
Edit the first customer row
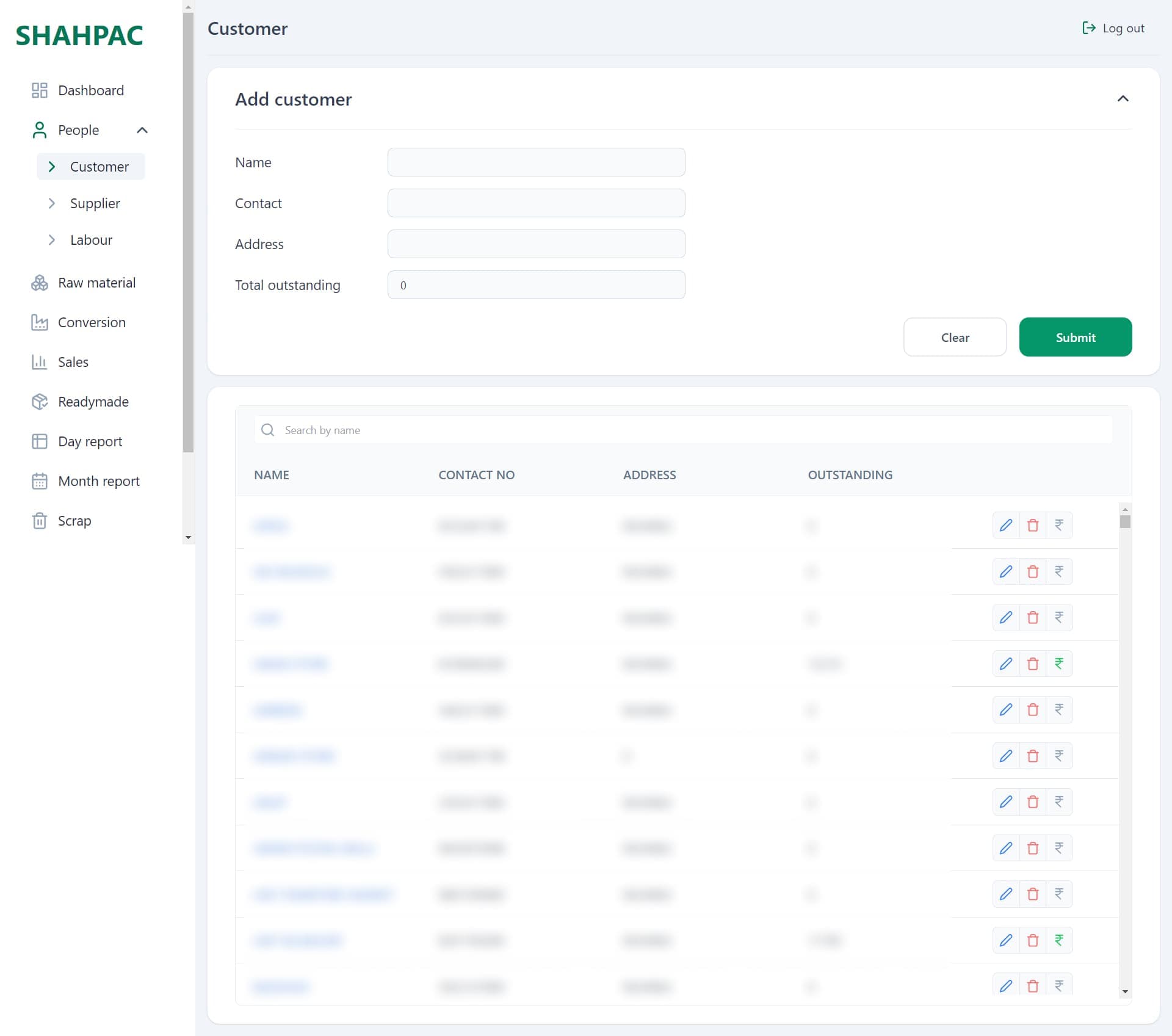[1006, 525]
